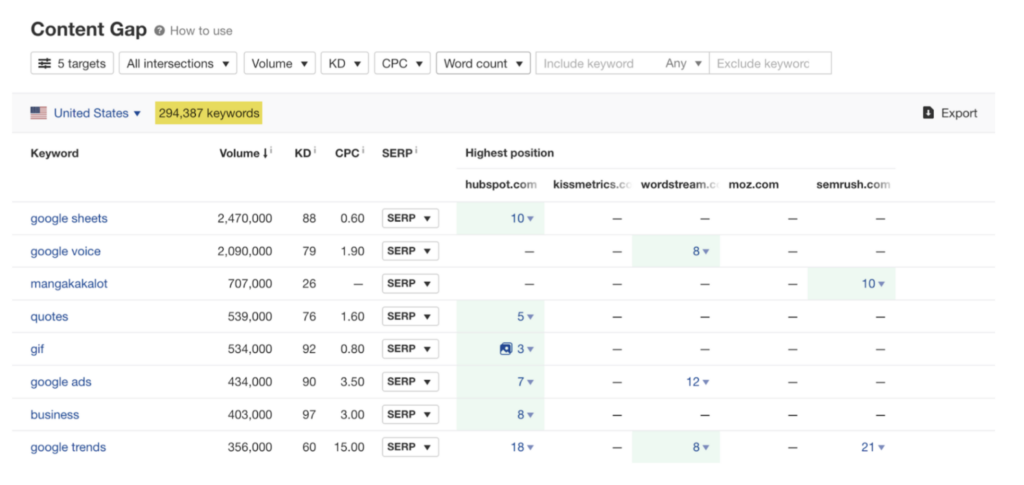Click the United States flag icon
The image size is (1024, 485).
pos(39,113)
